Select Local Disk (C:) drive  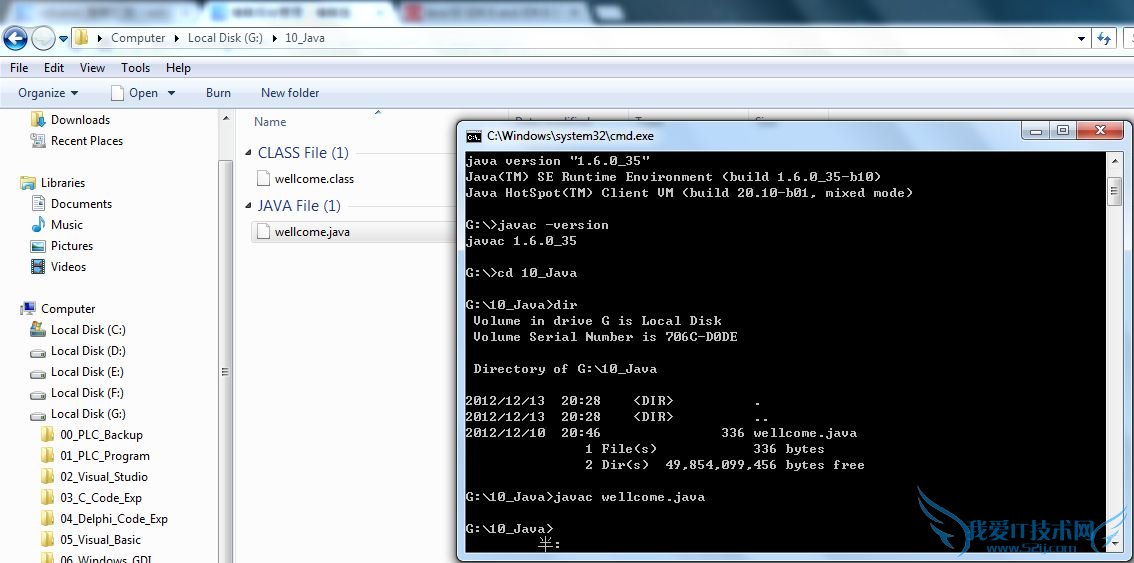[x=88, y=330]
